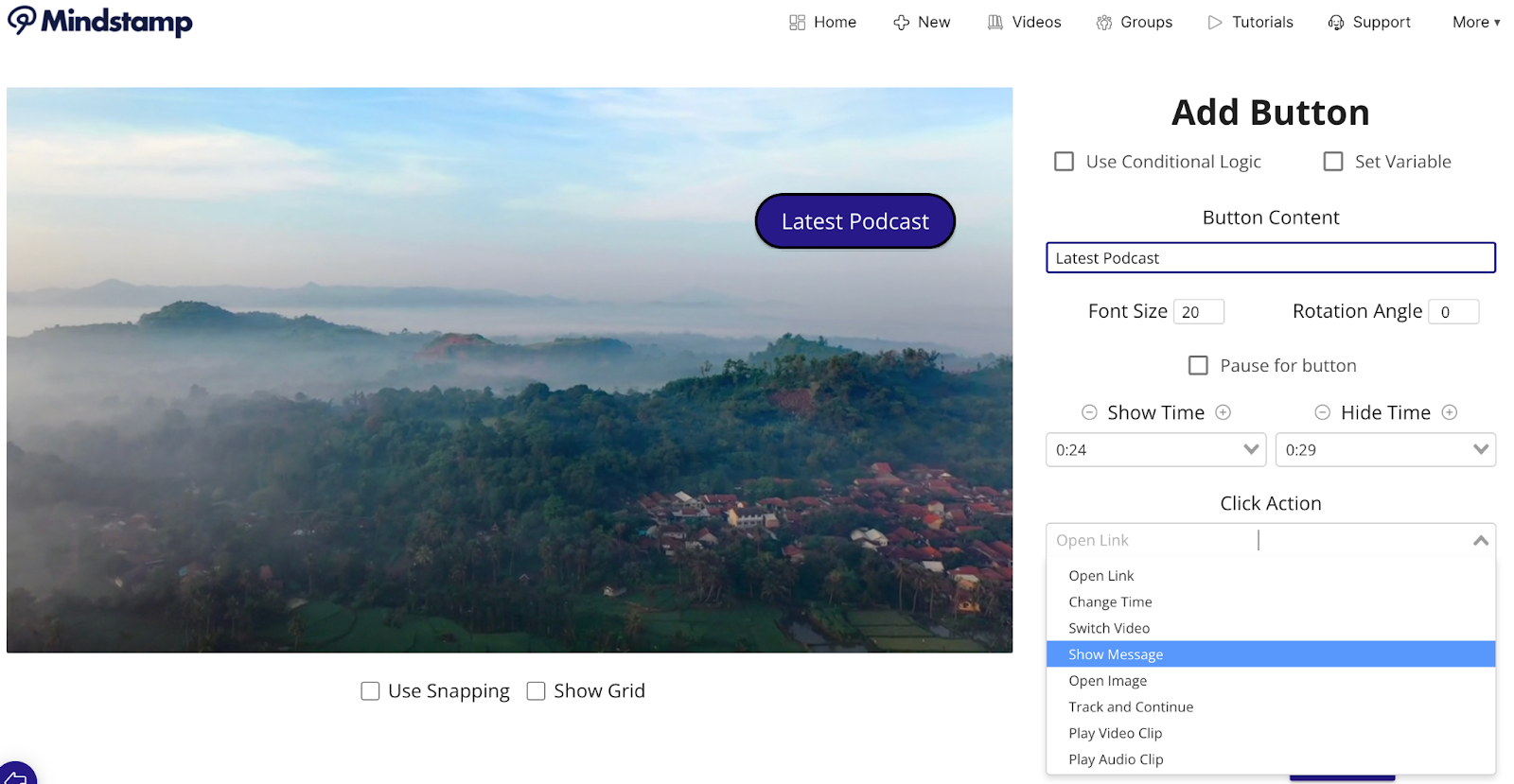Select Show Message from the list
1514x784 pixels.
click(1116, 654)
